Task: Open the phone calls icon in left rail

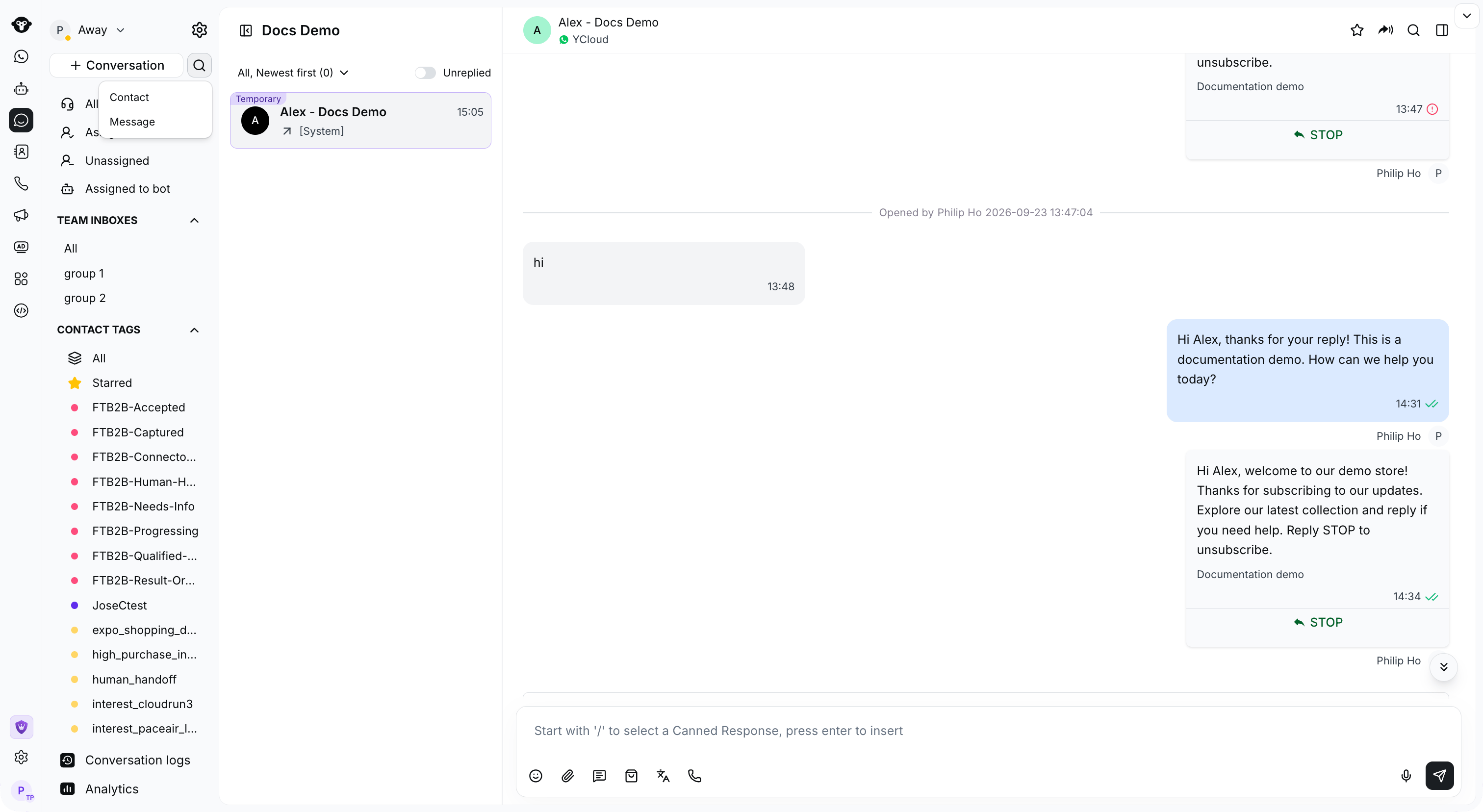Action: tap(21, 183)
